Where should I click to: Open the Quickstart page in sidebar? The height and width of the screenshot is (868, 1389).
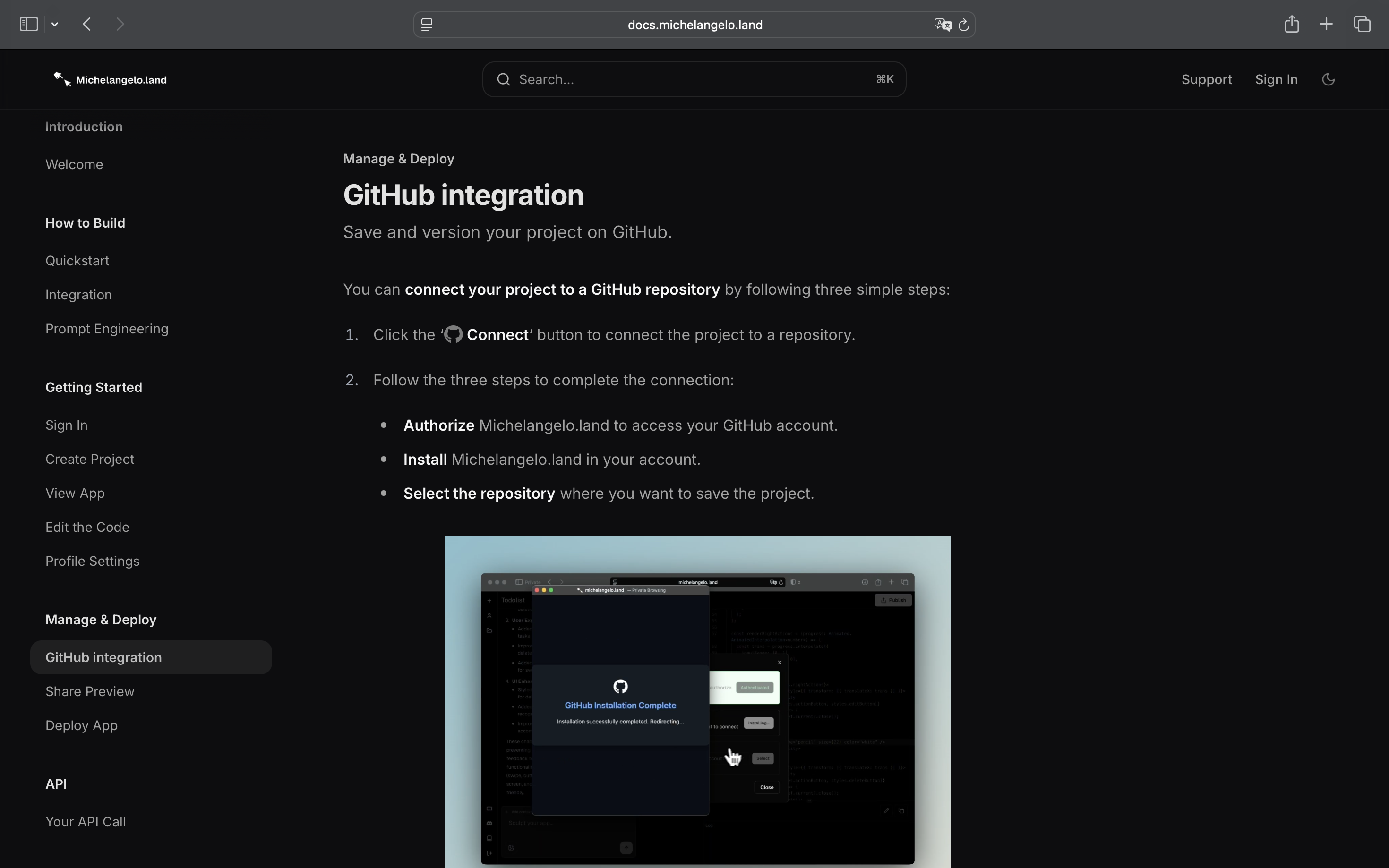tap(77, 261)
